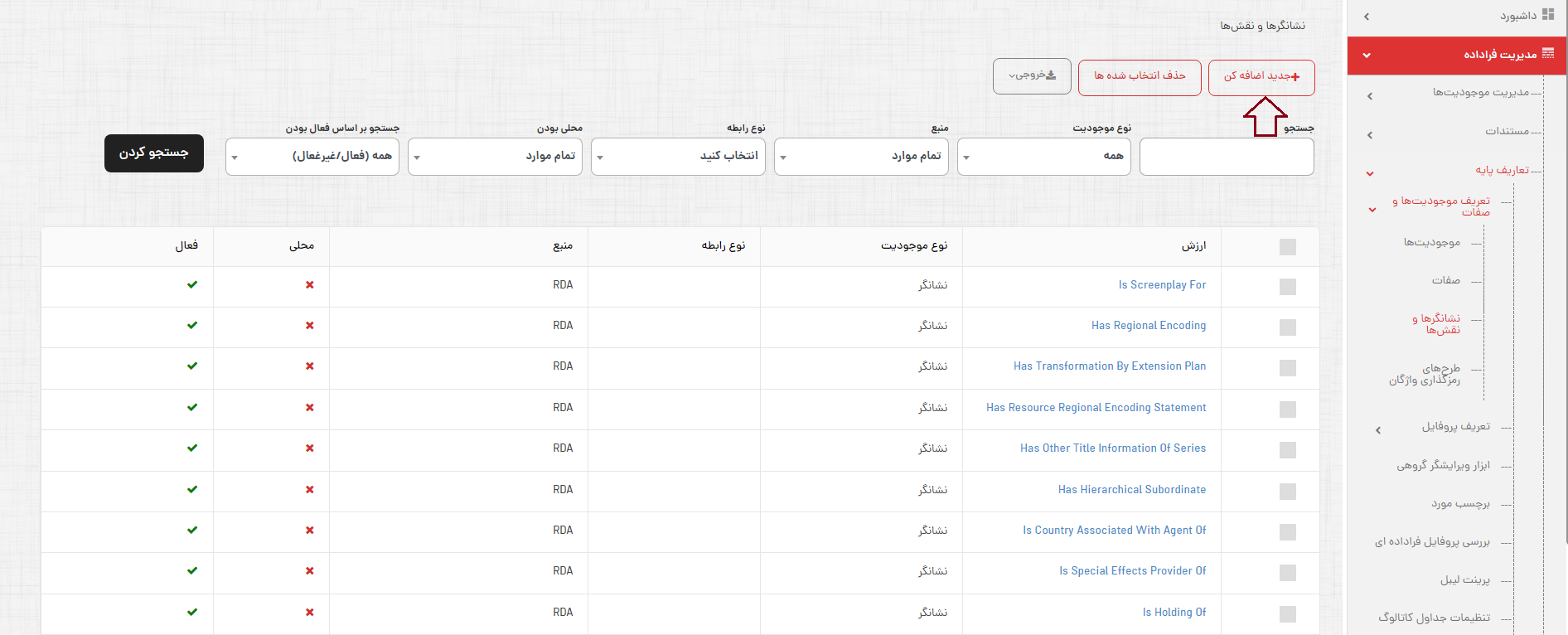Open the منبع source filter dropdown
1568x635 pixels.
click(x=861, y=157)
